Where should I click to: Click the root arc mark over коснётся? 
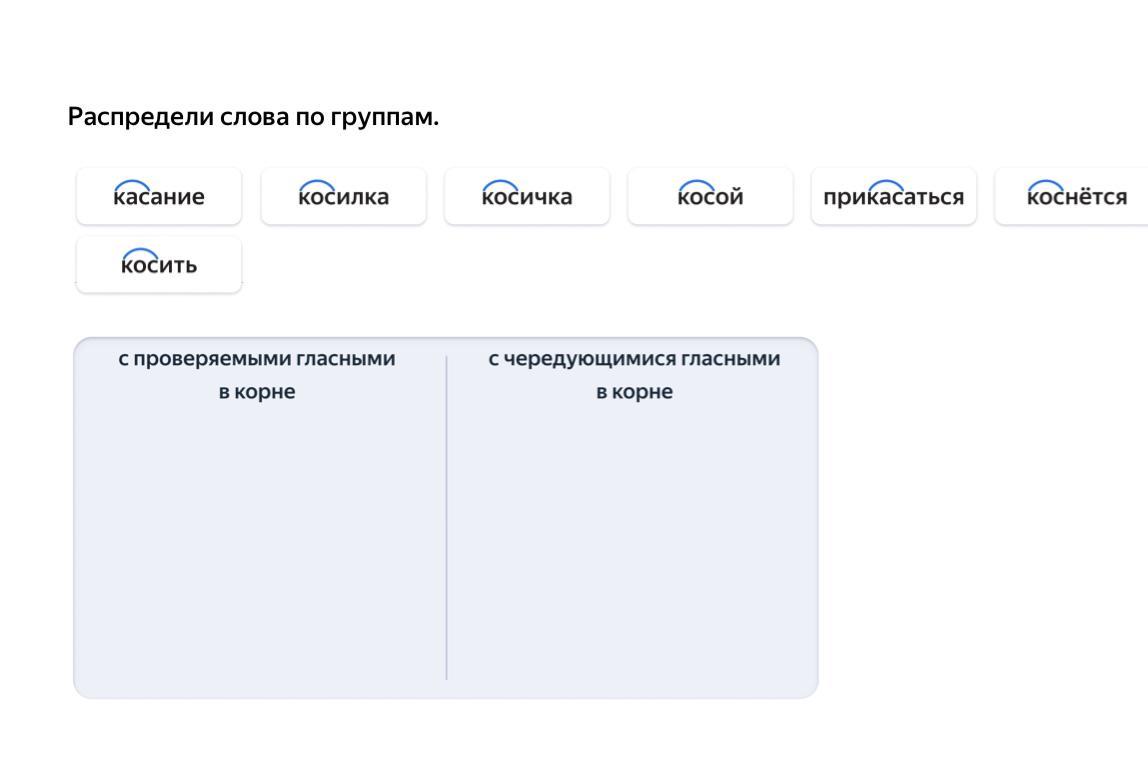(x=1046, y=185)
